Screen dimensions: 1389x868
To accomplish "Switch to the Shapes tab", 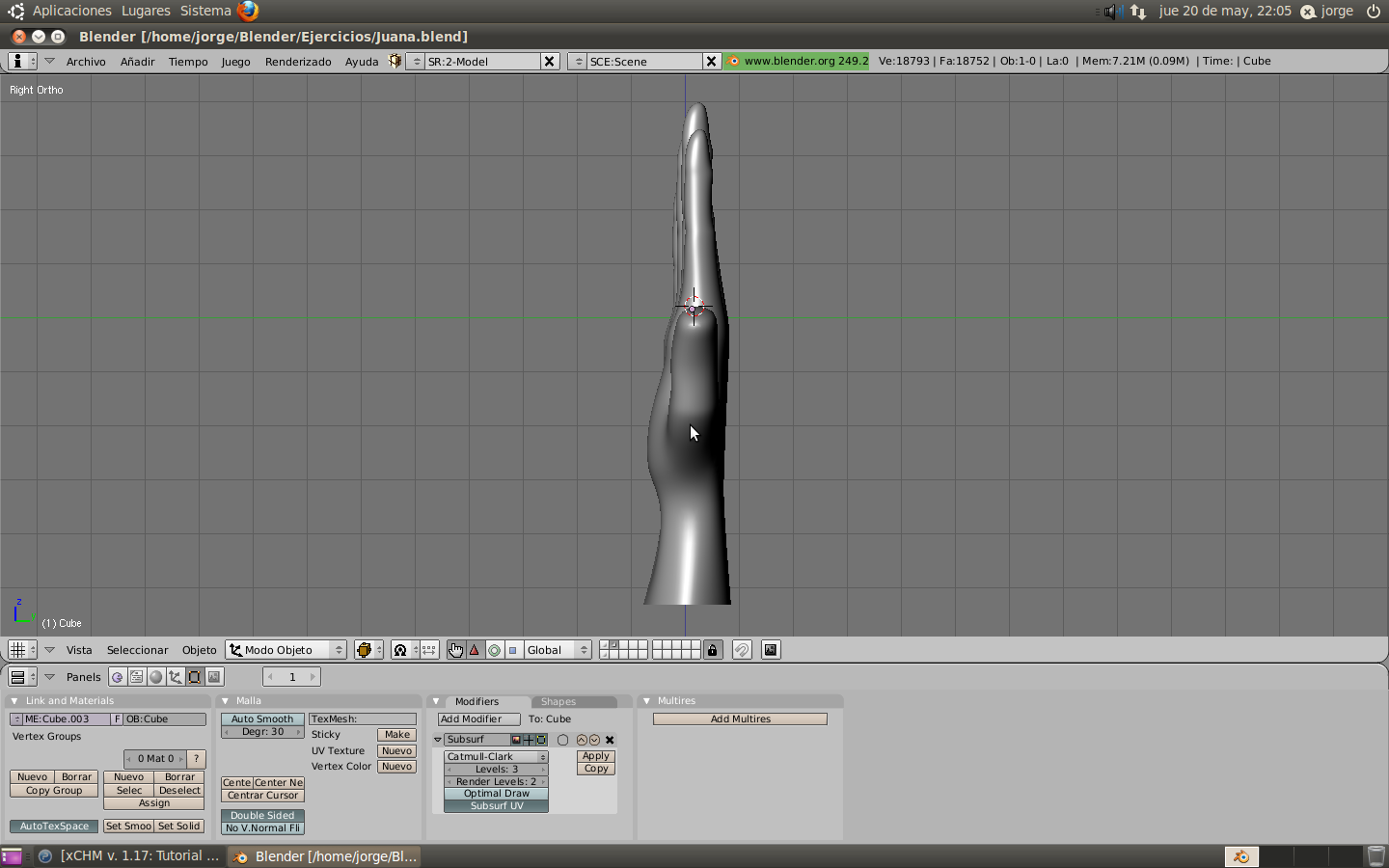I will point(558,702).
